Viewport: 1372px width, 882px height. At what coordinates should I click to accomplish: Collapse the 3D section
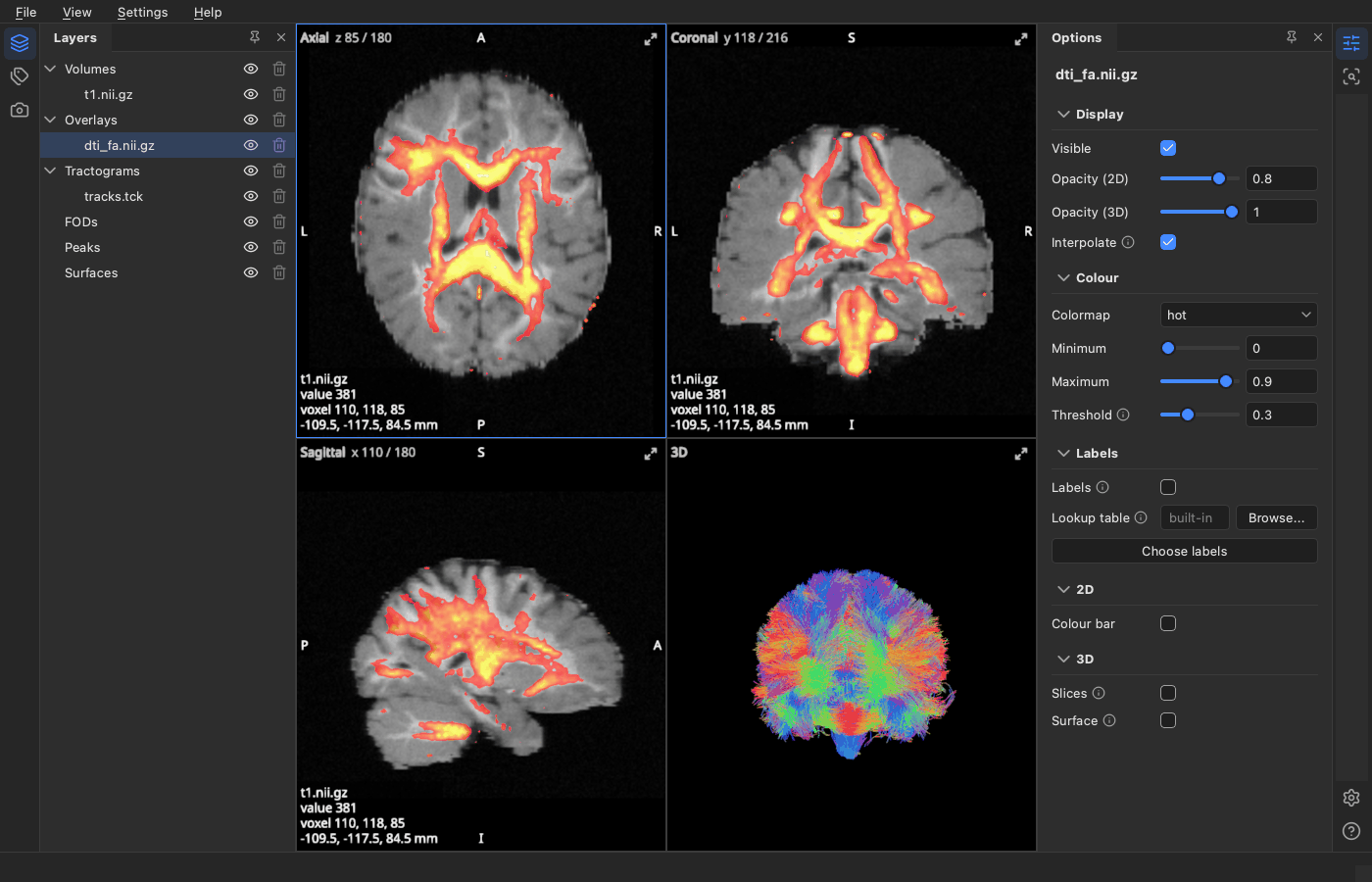[x=1063, y=659]
